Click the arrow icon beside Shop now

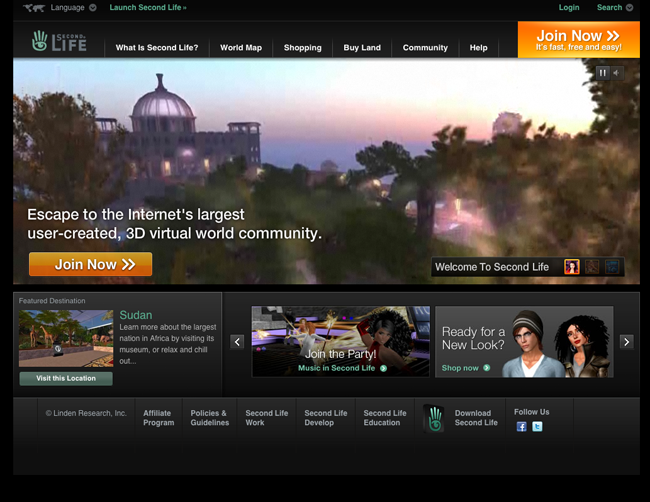pos(487,368)
